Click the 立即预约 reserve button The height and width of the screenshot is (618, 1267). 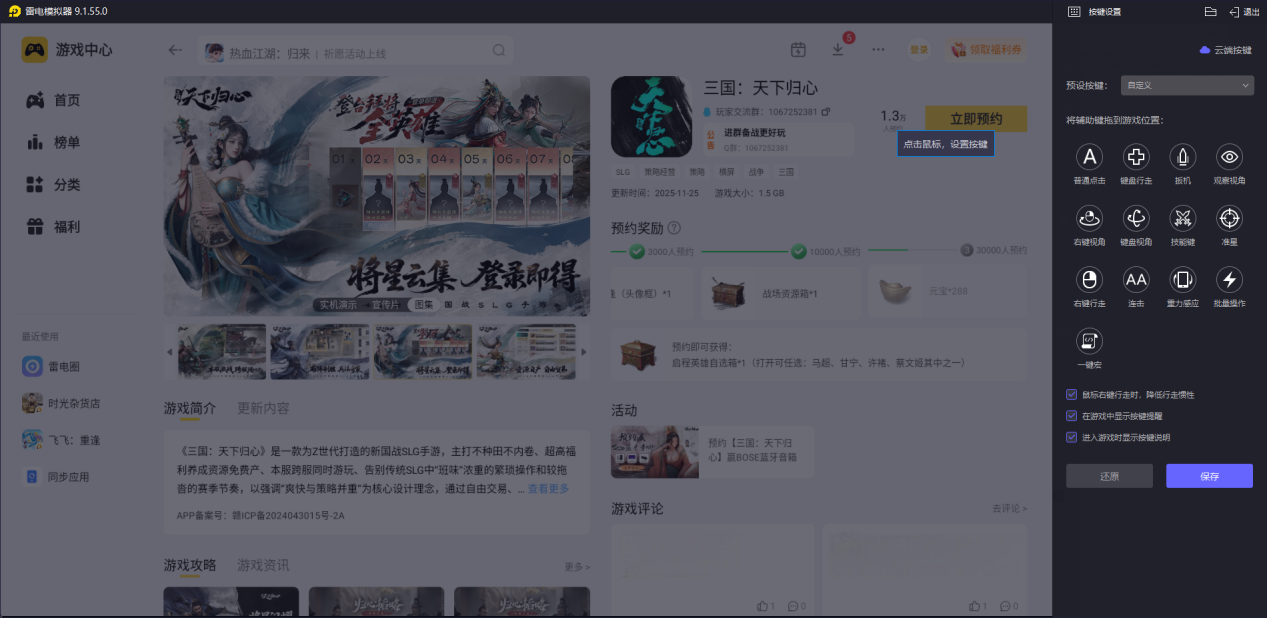976,118
